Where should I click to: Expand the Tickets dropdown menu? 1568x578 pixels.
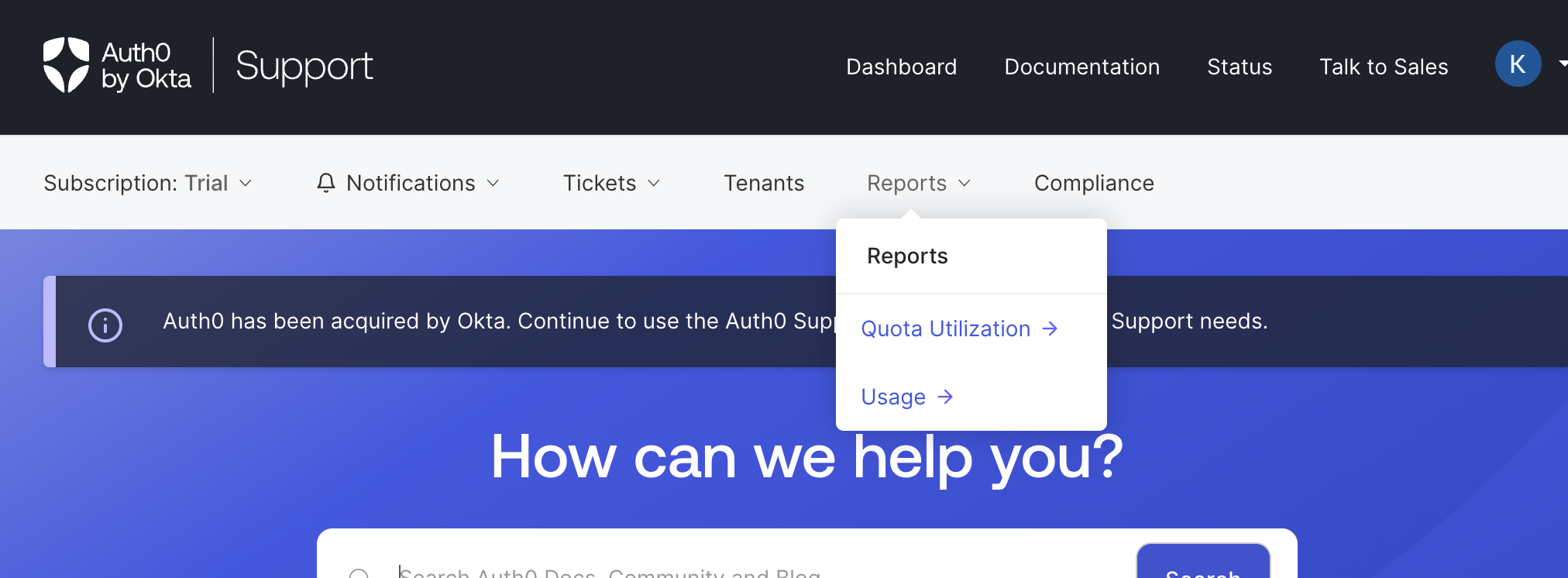point(611,183)
